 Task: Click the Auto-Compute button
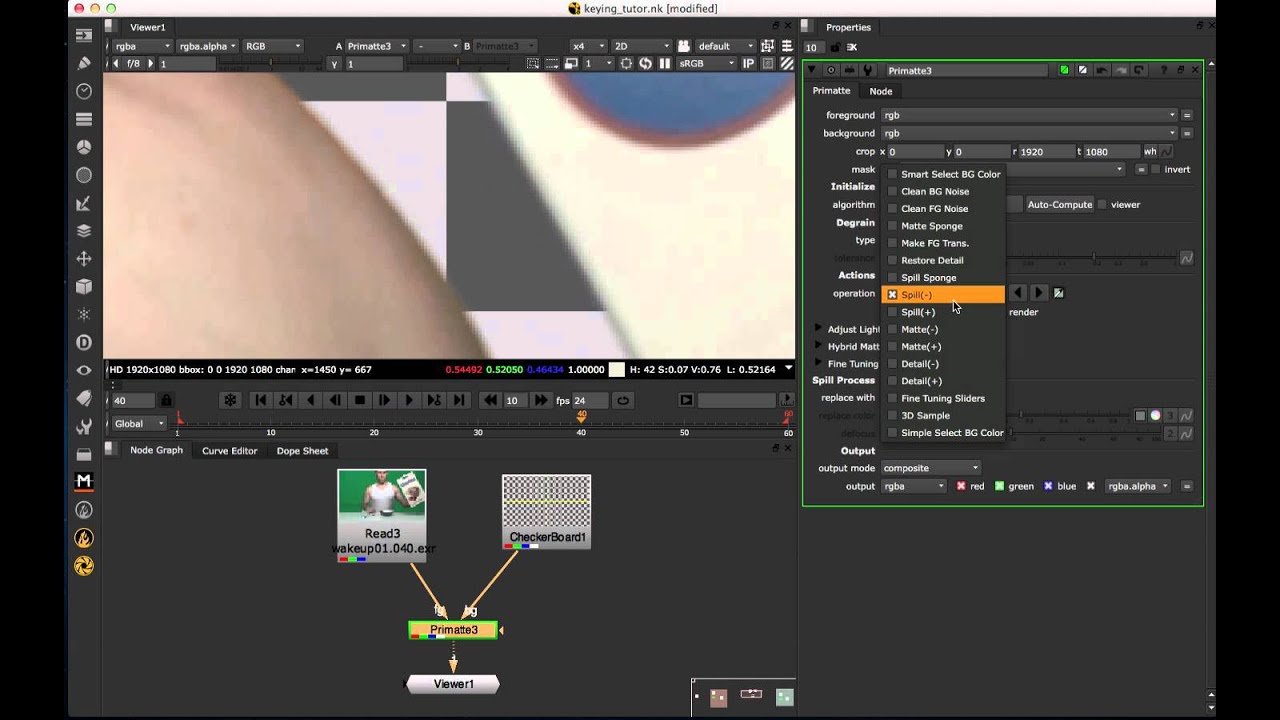(1059, 204)
